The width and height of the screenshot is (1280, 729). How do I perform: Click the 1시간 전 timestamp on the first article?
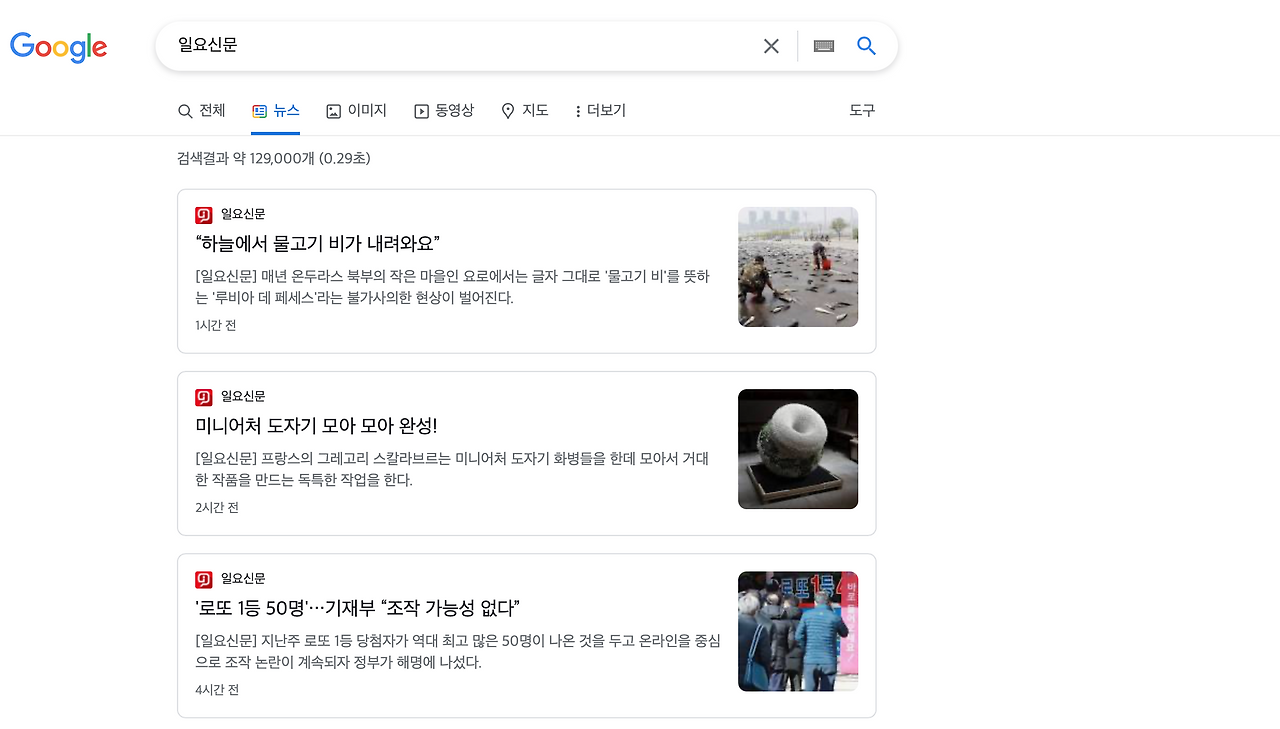(x=215, y=325)
